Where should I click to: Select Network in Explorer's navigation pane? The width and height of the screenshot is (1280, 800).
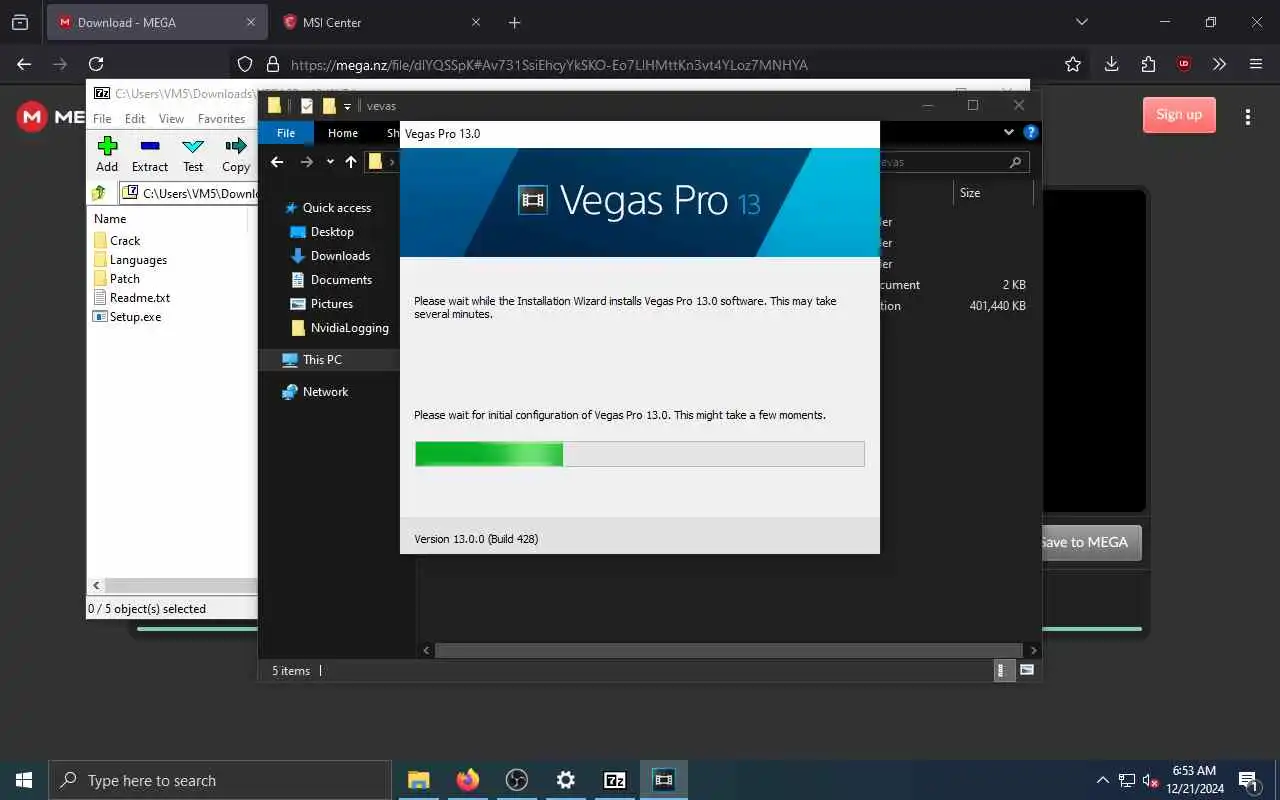(315, 391)
